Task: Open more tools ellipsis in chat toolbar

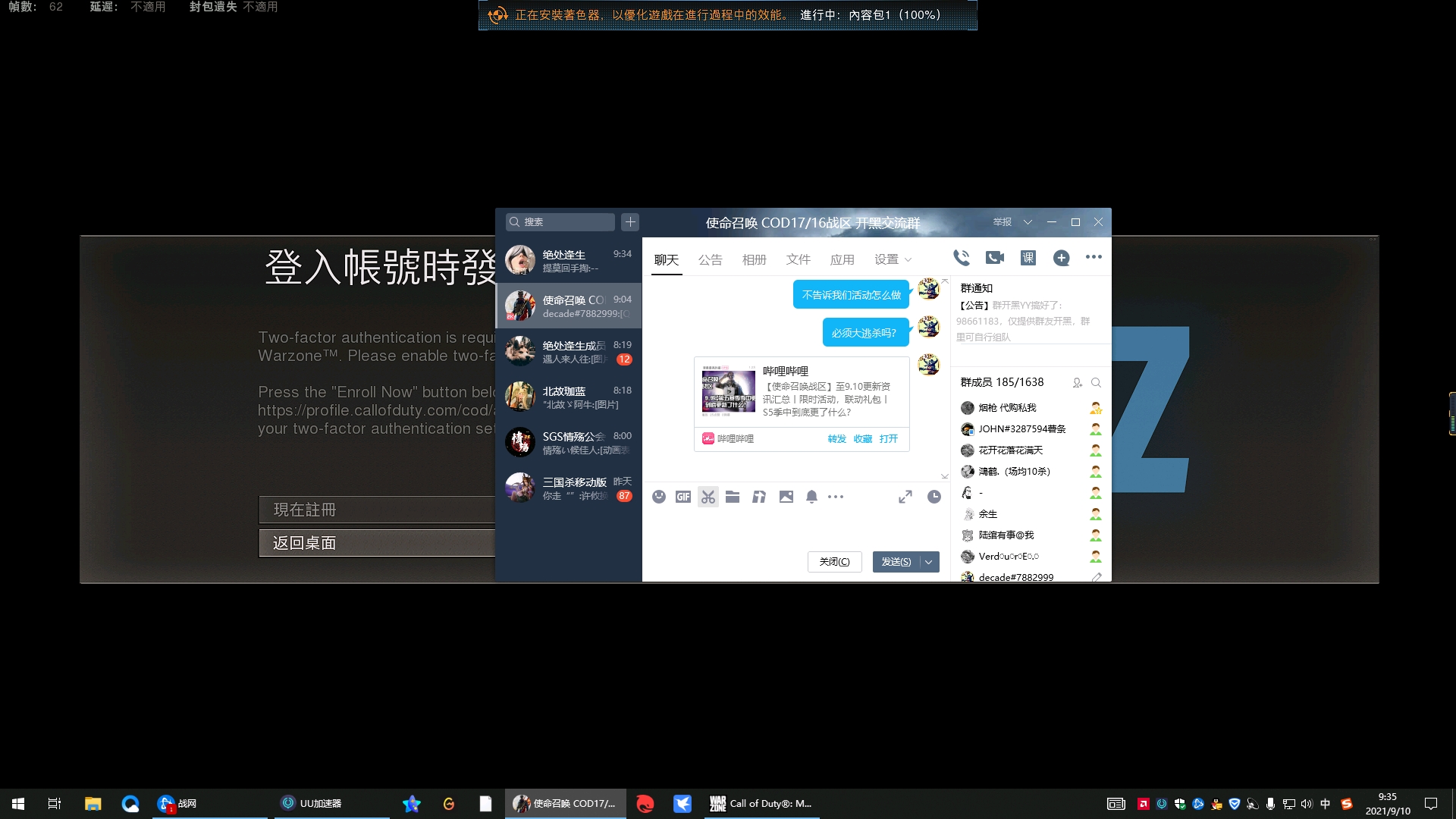Action: click(836, 497)
